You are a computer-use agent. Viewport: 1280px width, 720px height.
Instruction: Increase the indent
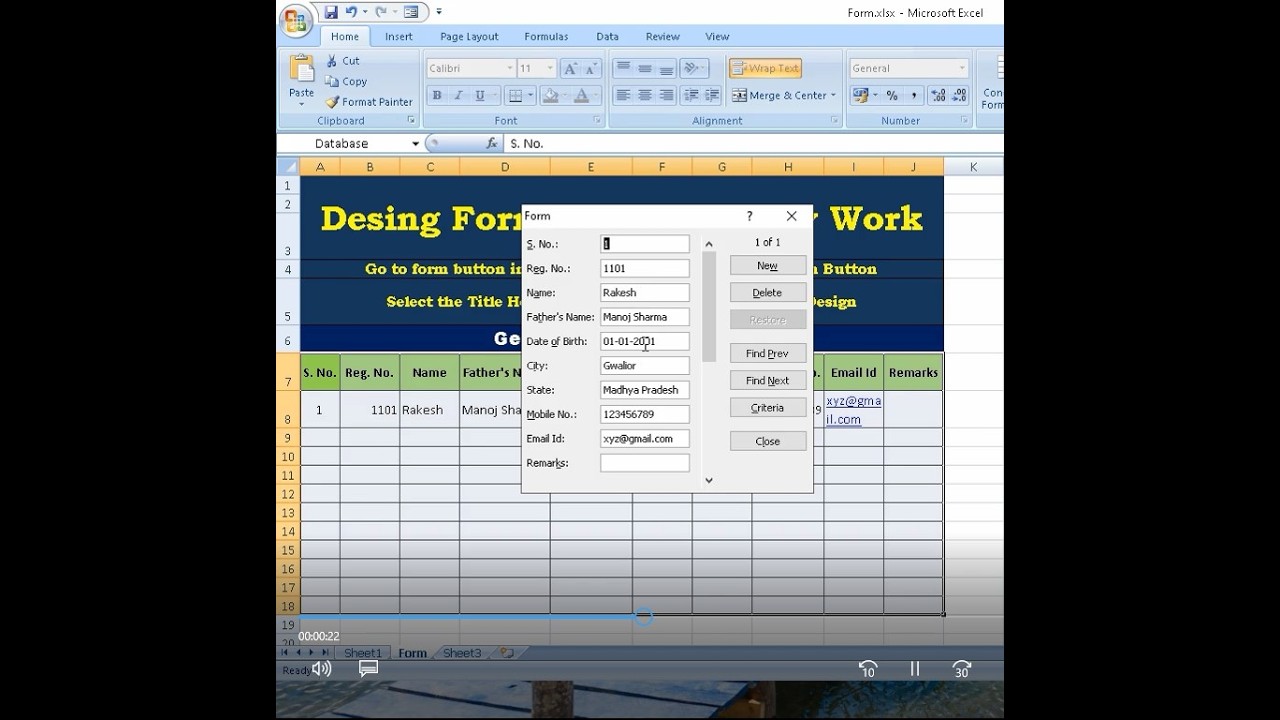coord(712,96)
